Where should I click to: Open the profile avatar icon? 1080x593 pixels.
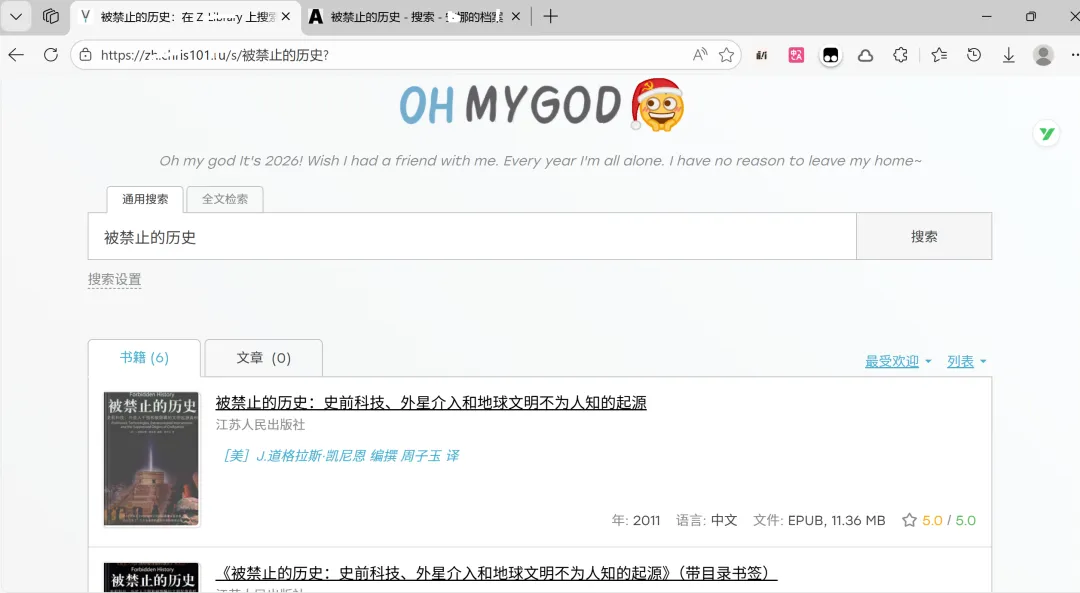point(1043,55)
